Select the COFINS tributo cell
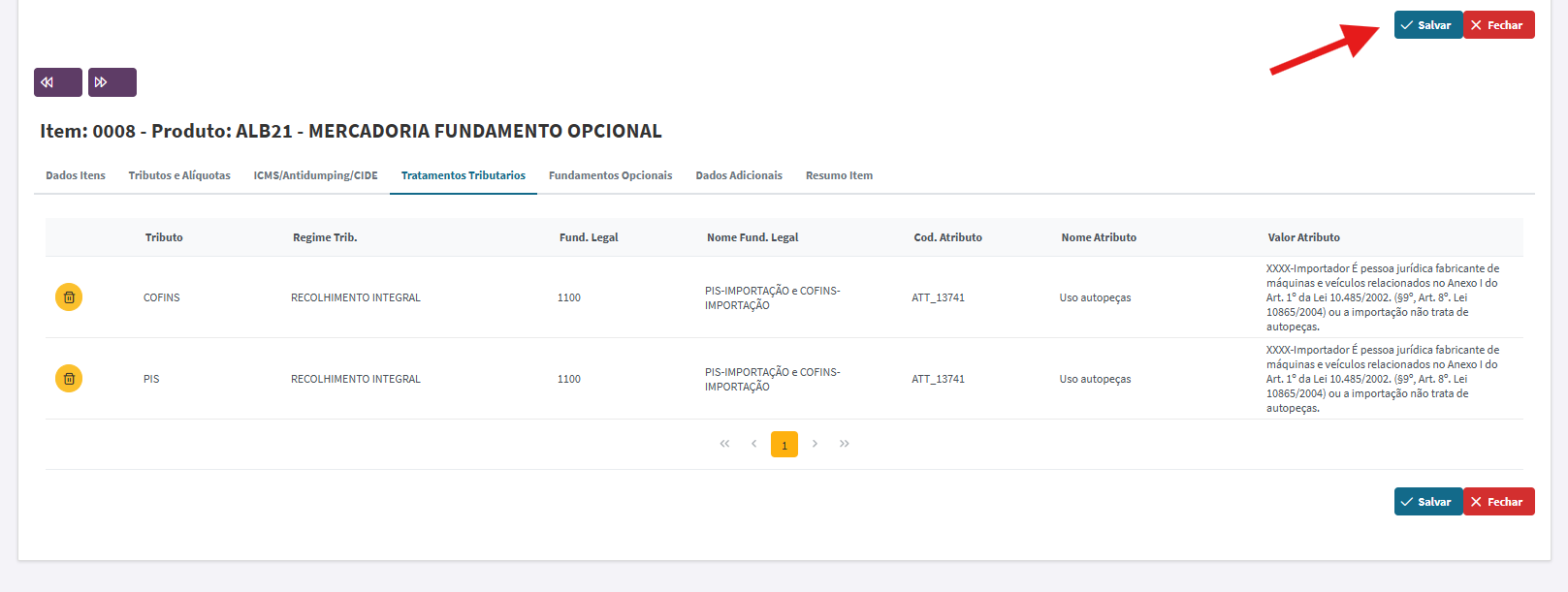This screenshot has height=592, width=1568. coord(162,297)
